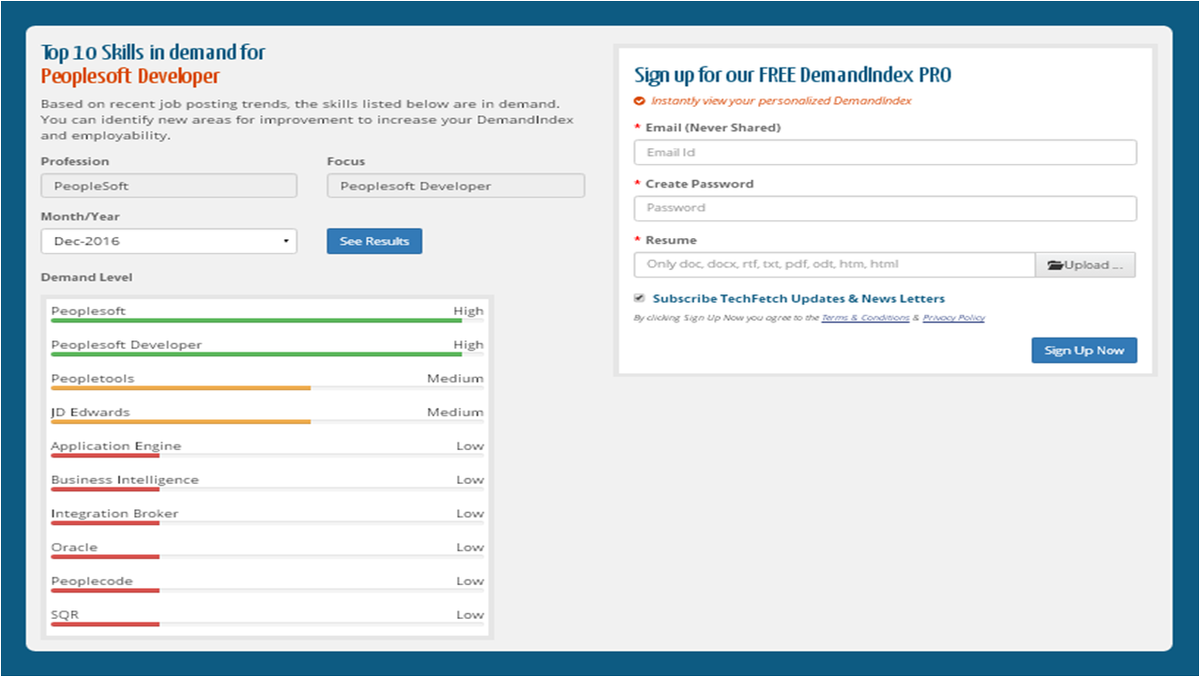Click the Peopletools skill label

(92, 379)
